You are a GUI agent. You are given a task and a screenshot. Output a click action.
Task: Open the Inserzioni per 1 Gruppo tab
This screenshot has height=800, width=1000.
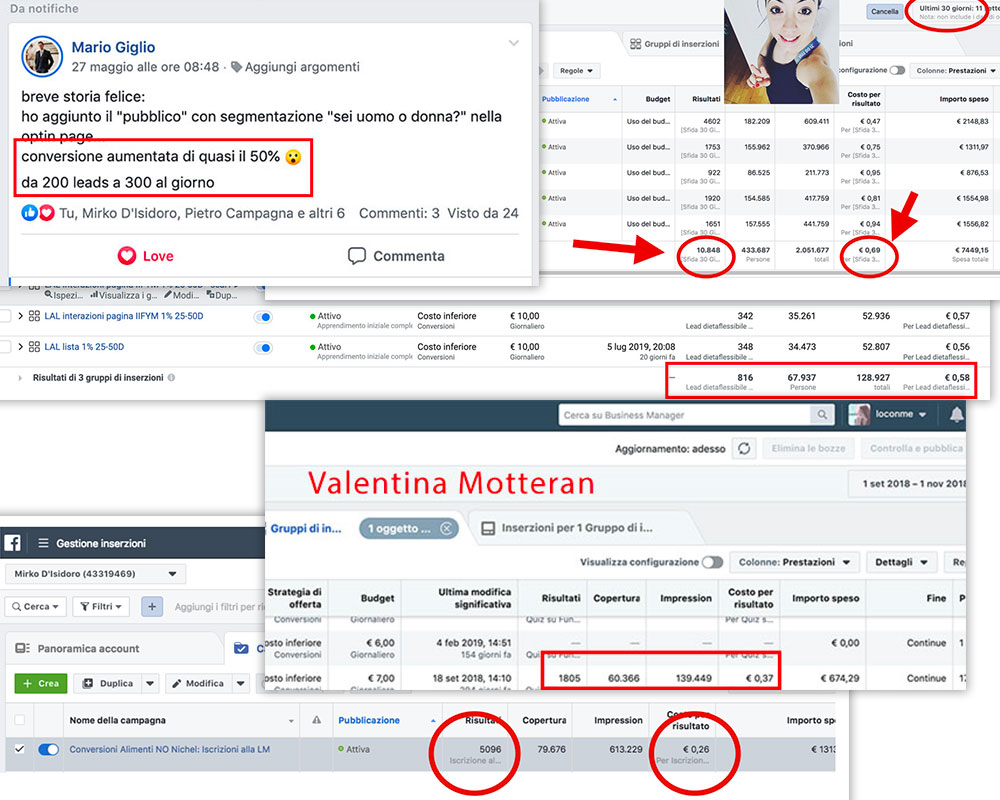coord(572,528)
